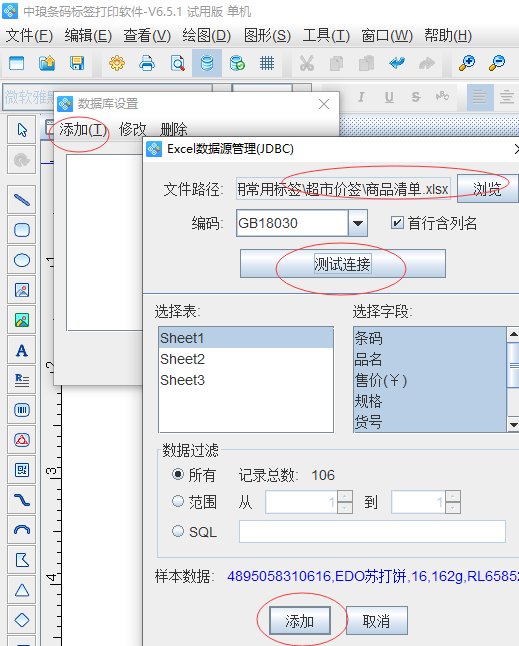
Task: Click the cut scissors icon
Action: click(x=306, y=63)
